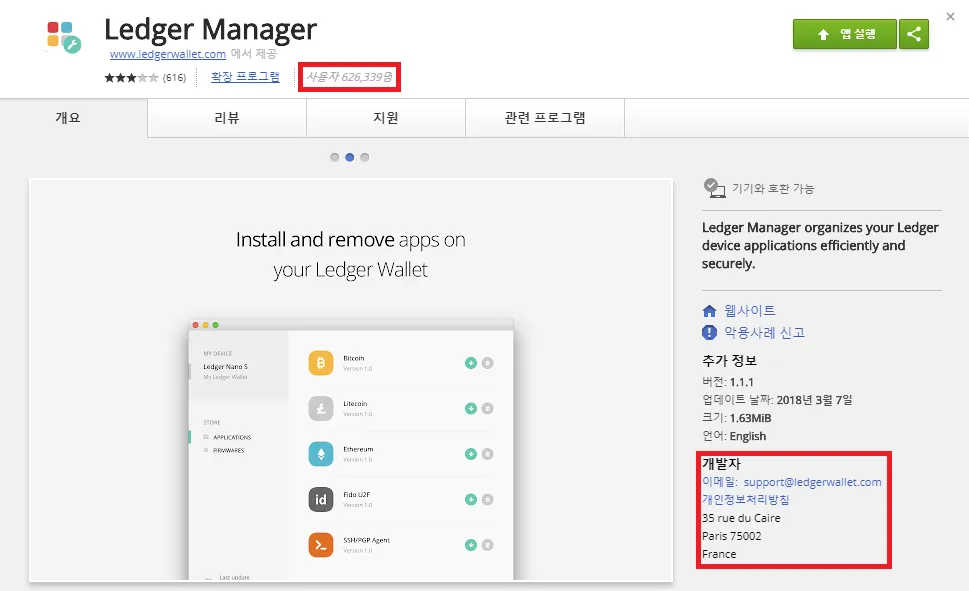Open the 웹사이트 link

tap(749, 310)
